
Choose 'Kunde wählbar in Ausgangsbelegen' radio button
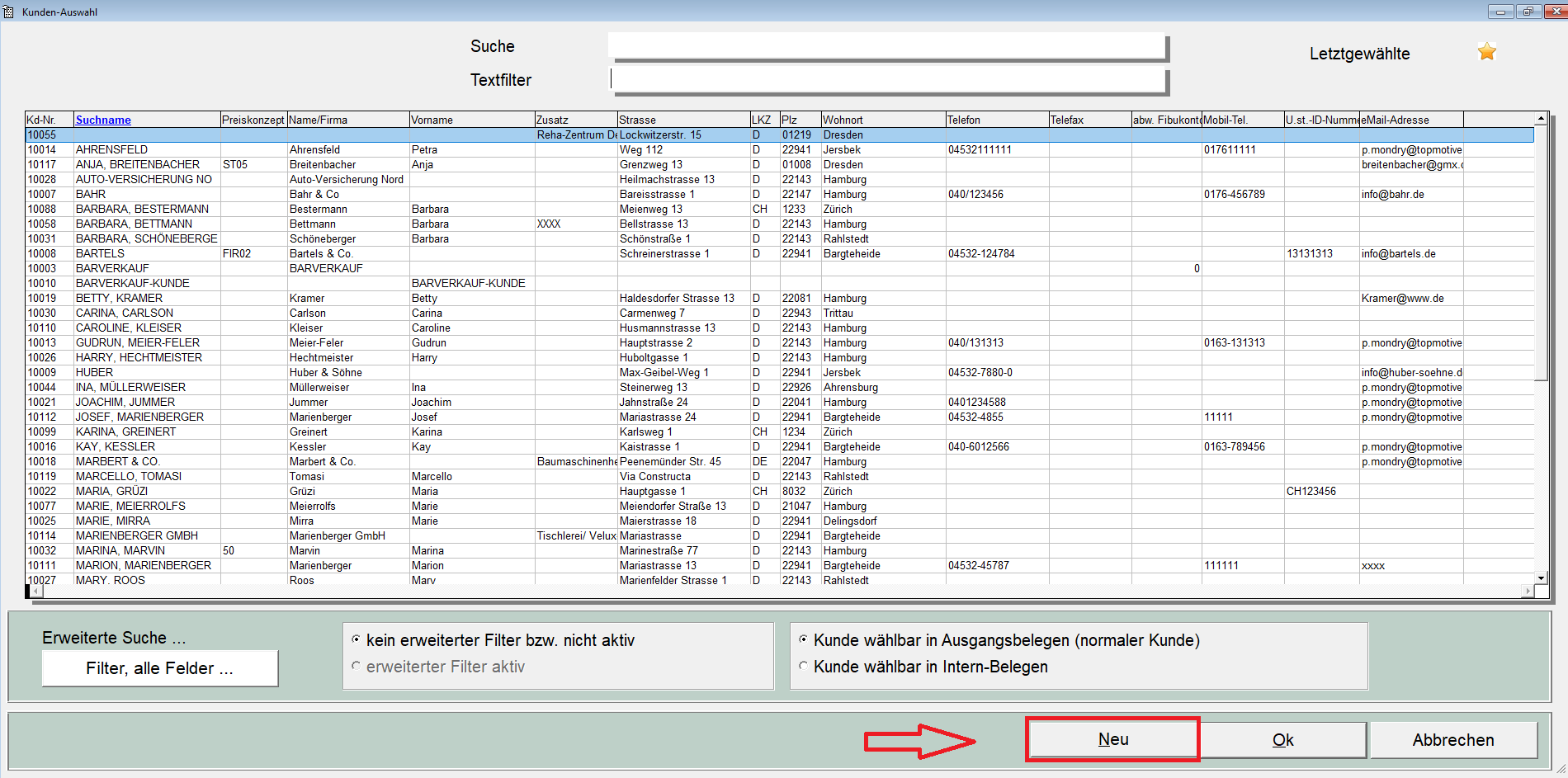[x=803, y=639]
